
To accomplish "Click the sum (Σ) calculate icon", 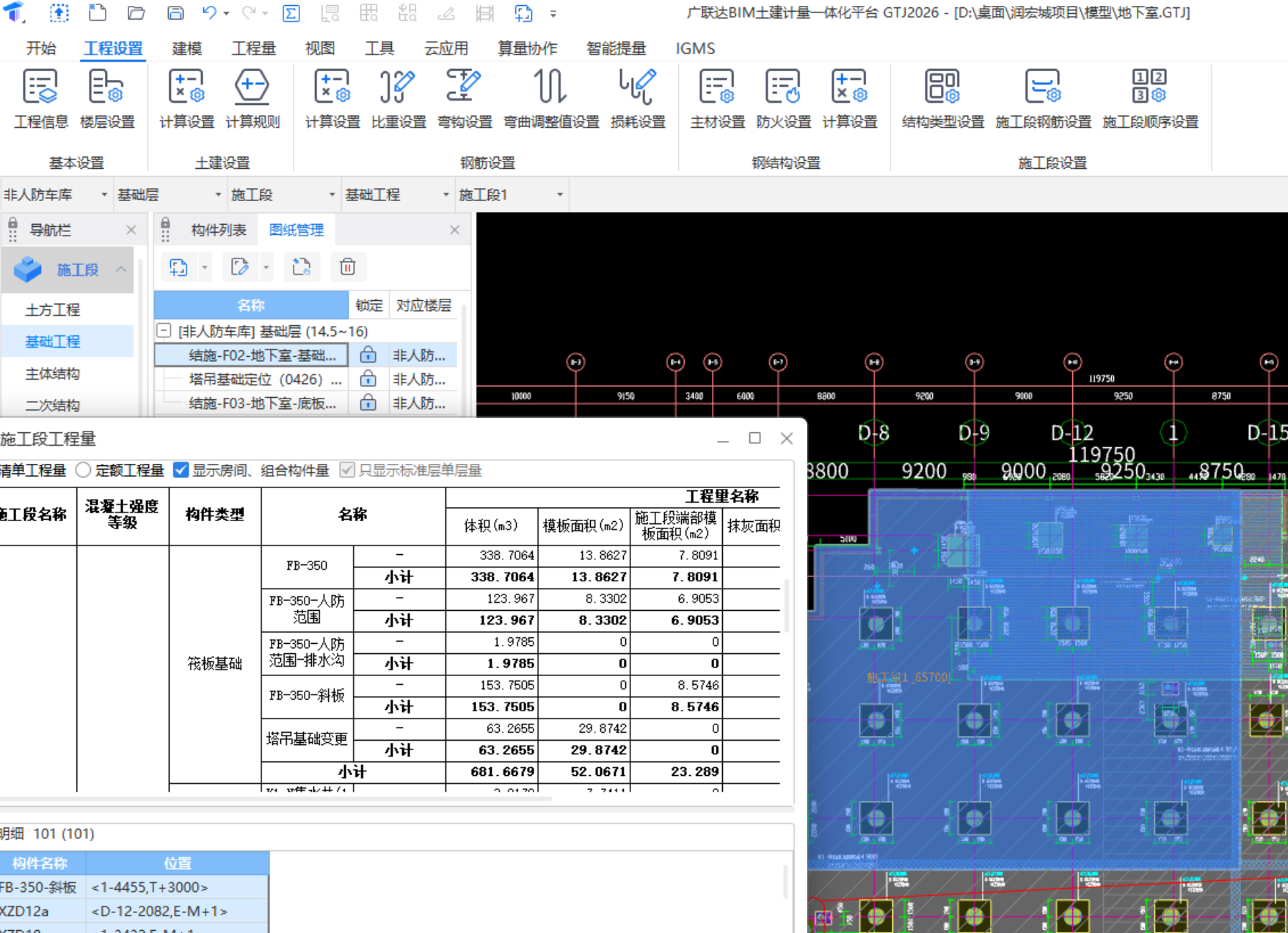I will tap(291, 12).
